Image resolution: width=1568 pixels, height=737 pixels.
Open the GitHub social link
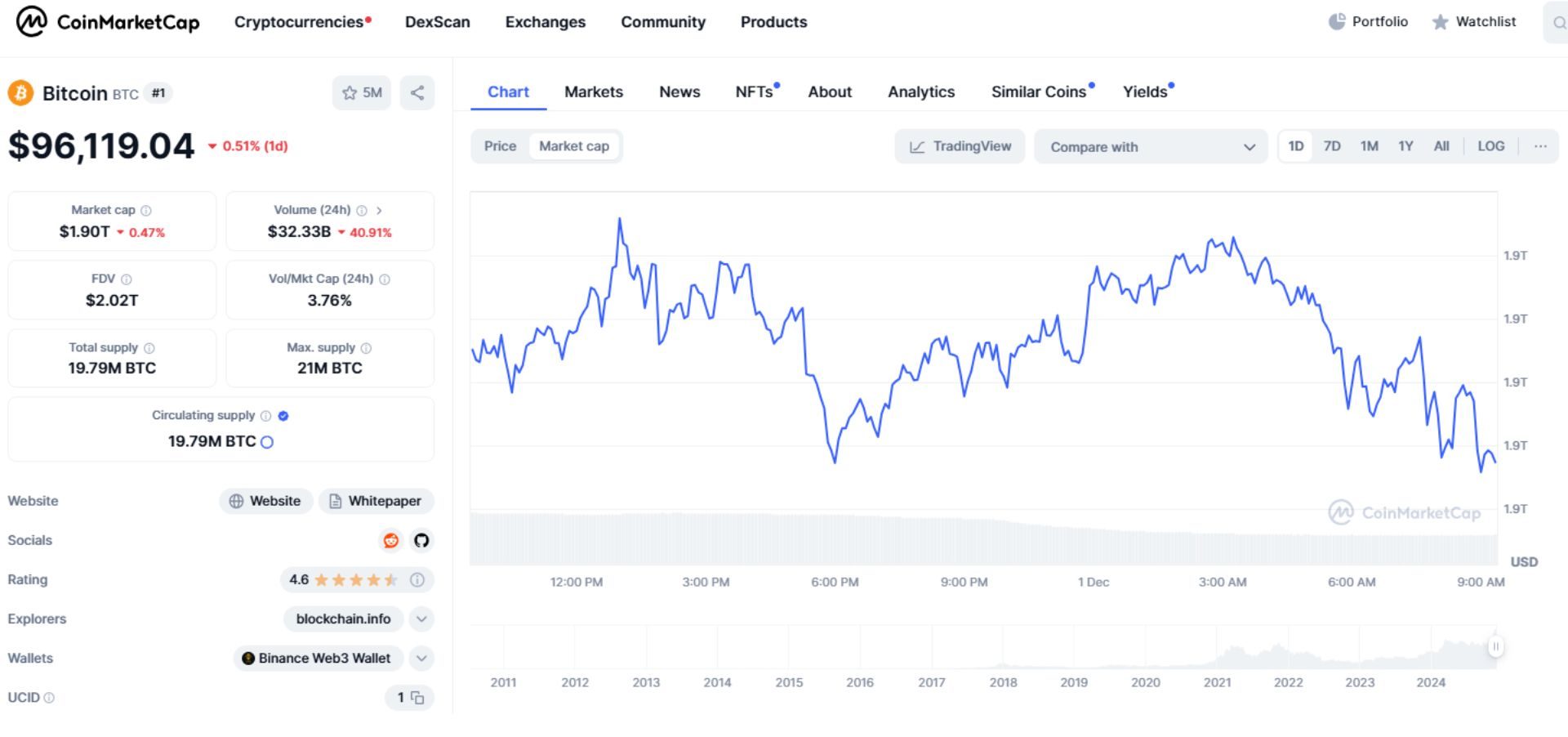pos(421,540)
